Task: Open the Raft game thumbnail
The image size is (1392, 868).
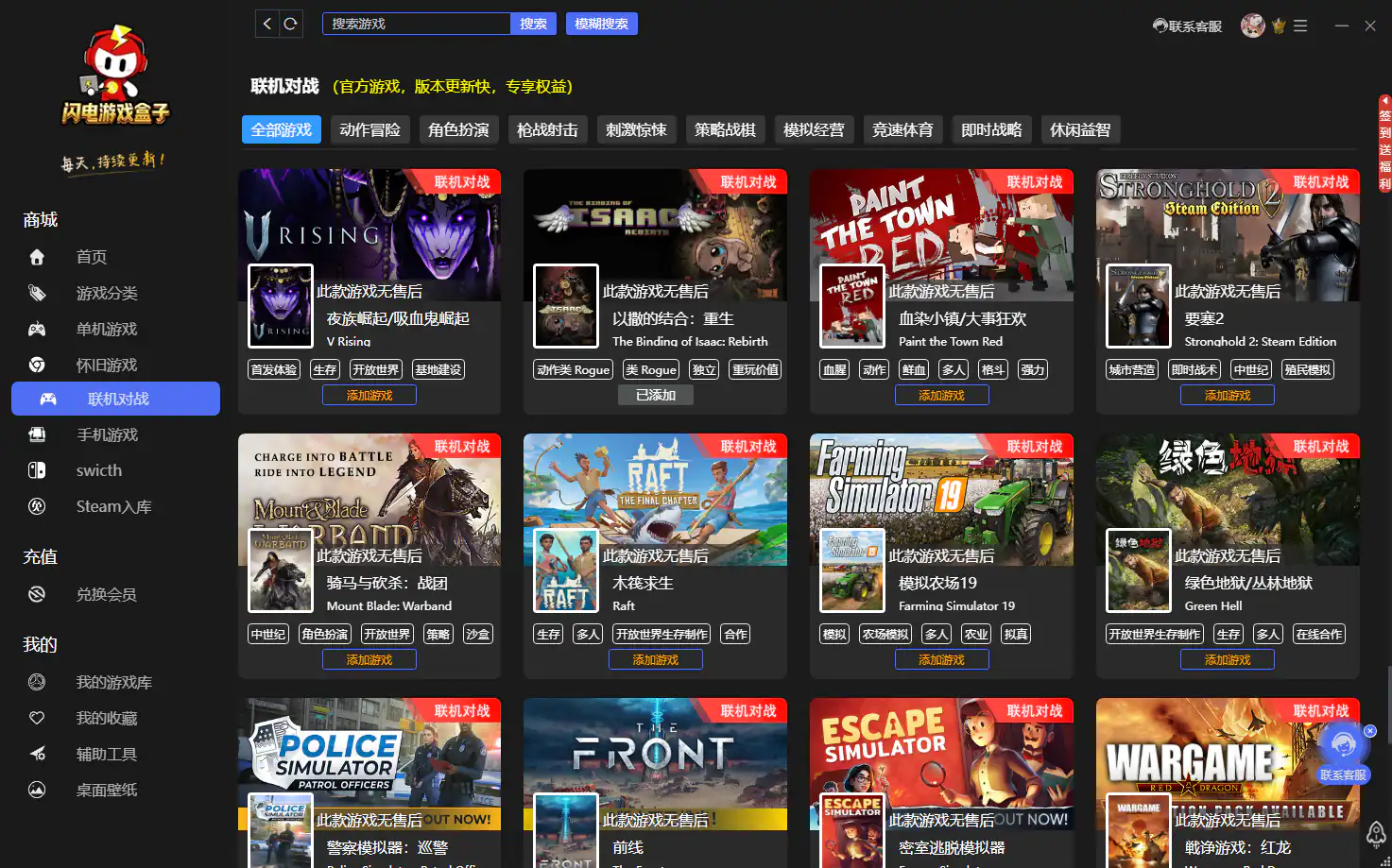Action: (x=566, y=570)
